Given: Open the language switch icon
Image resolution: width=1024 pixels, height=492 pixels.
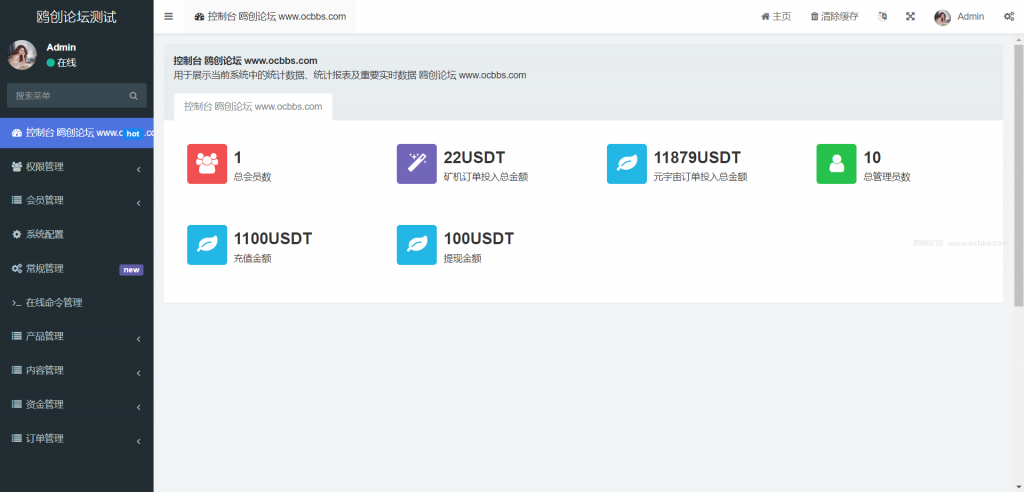Looking at the screenshot, I should (882, 16).
